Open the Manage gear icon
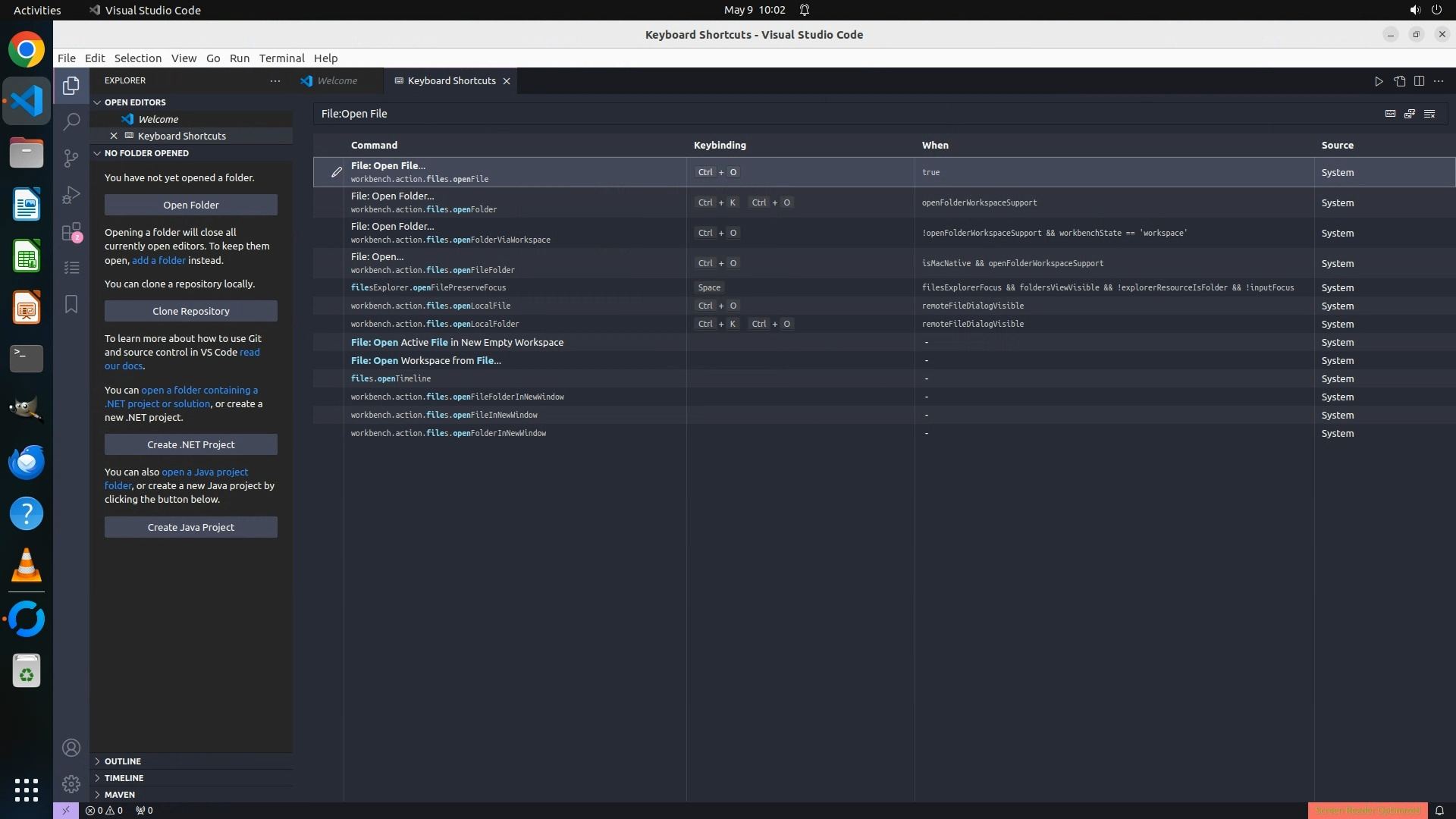 click(x=71, y=784)
